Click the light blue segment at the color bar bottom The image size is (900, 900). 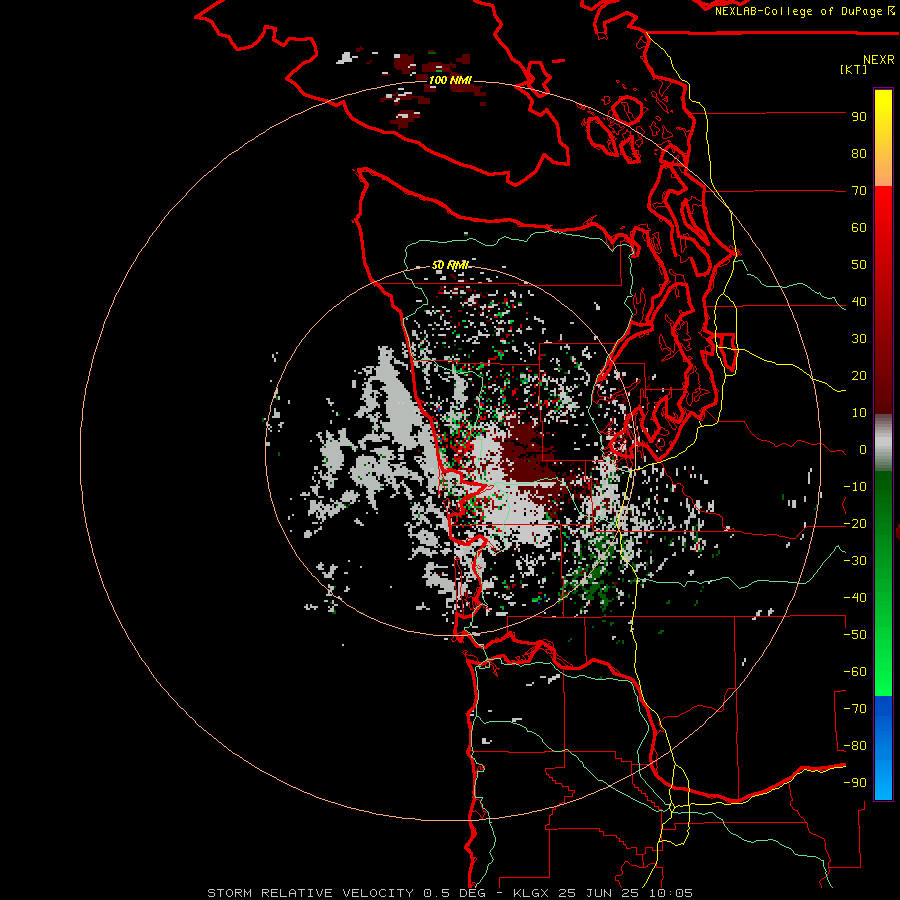click(x=883, y=782)
